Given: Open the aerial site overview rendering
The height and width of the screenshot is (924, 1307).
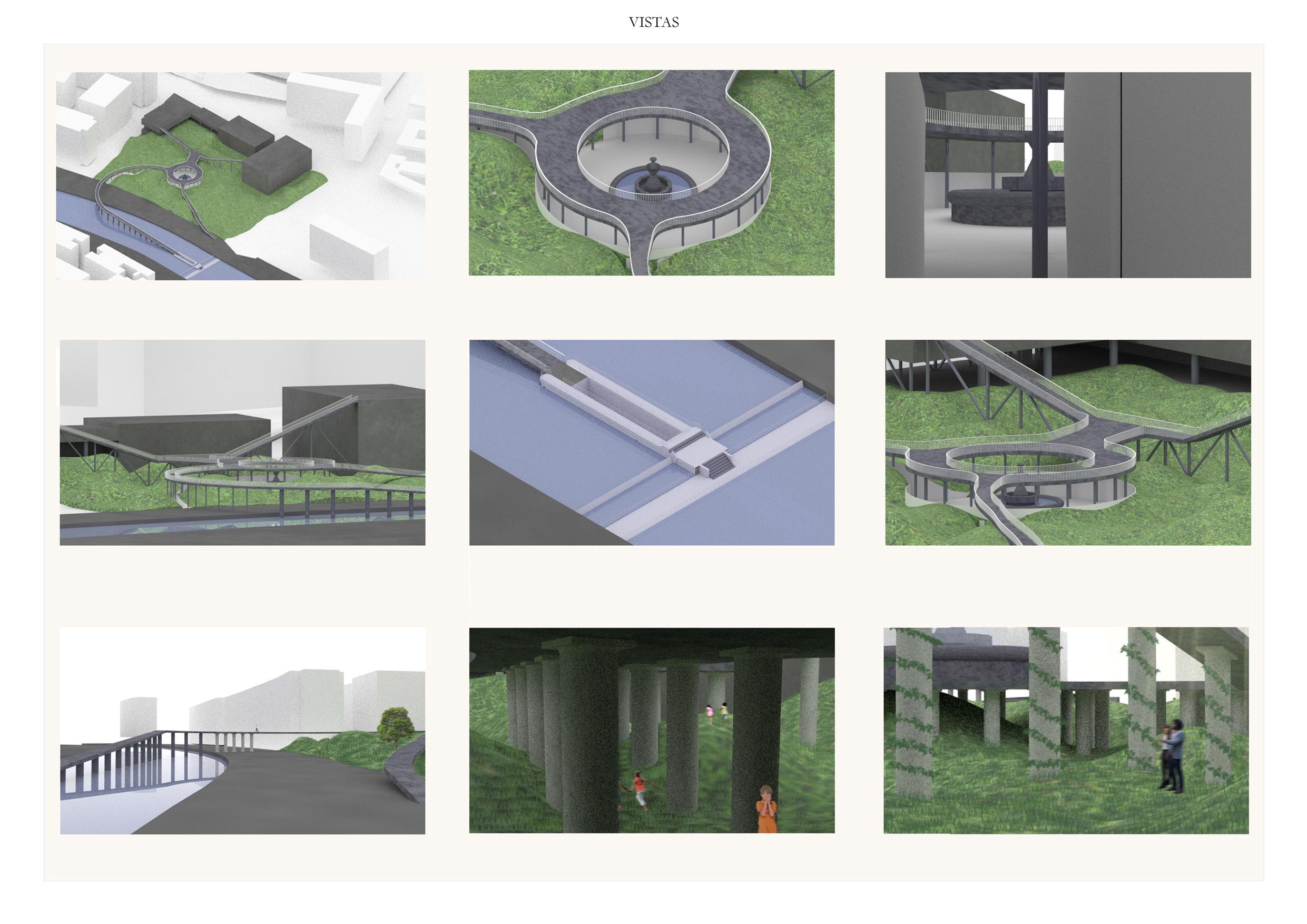Looking at the screenshot, I should (x=240, y=175).
